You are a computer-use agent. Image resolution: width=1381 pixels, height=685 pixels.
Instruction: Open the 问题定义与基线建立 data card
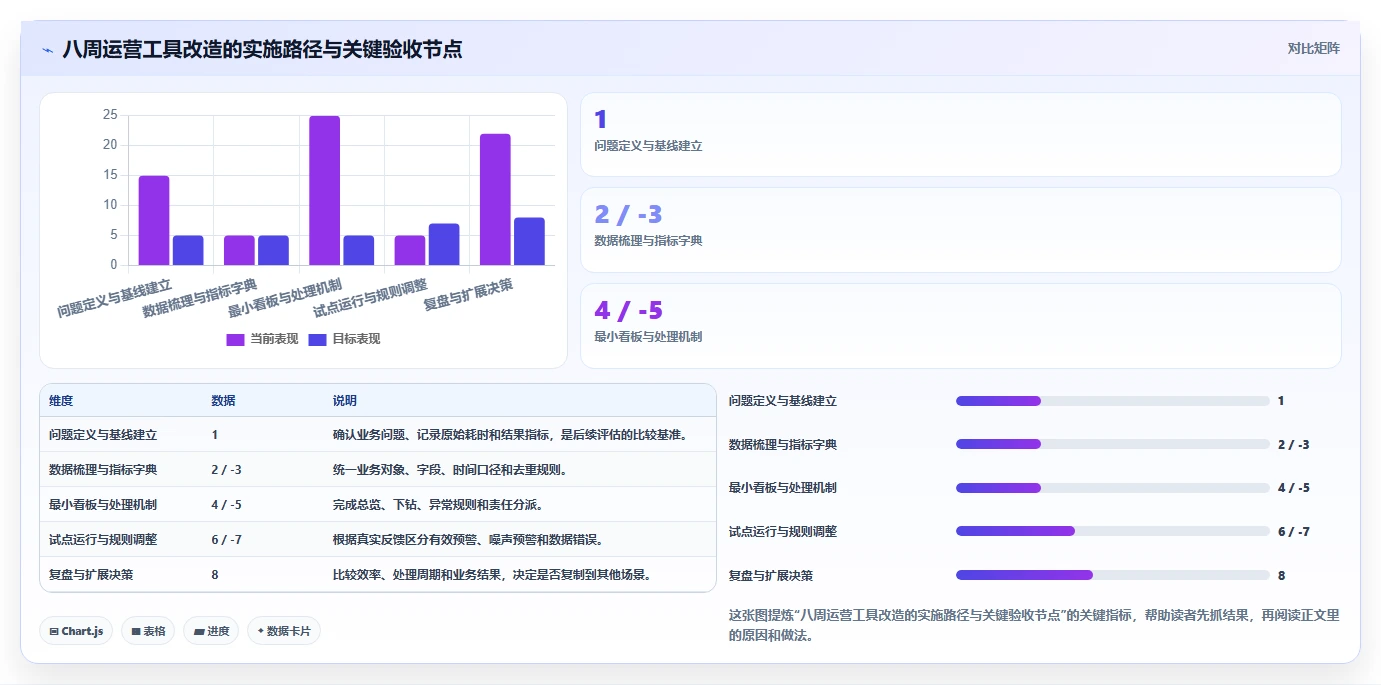[x=960, y=135]
